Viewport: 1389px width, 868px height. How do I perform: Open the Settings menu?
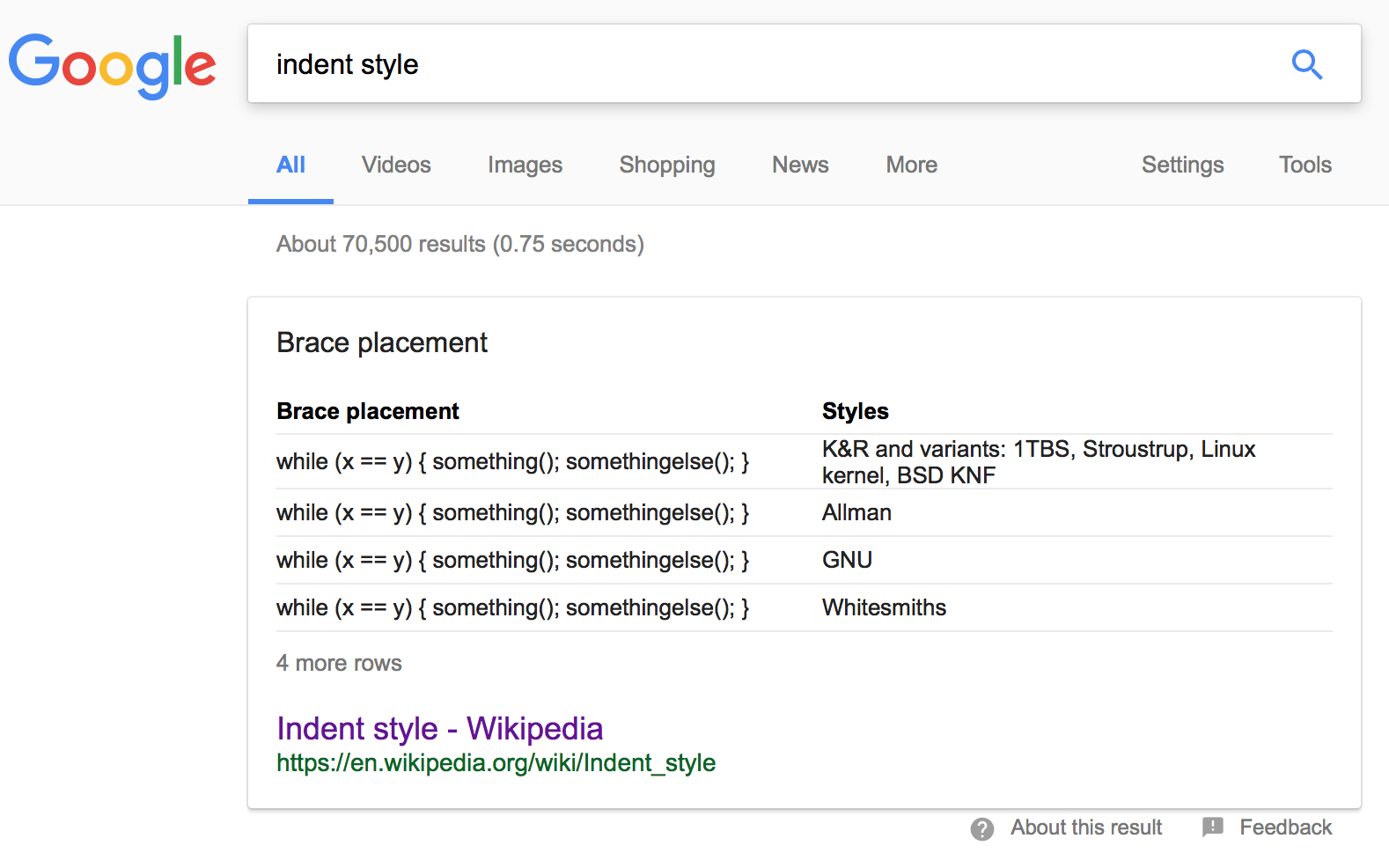pyautogui.click(x=1182, y=165)
